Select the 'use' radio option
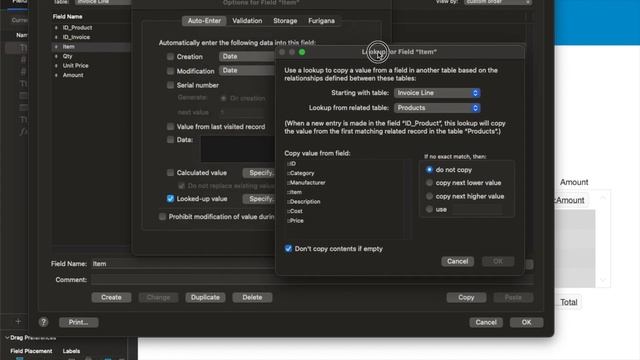Viewport: 640px width, 360px height. point(429,209)
